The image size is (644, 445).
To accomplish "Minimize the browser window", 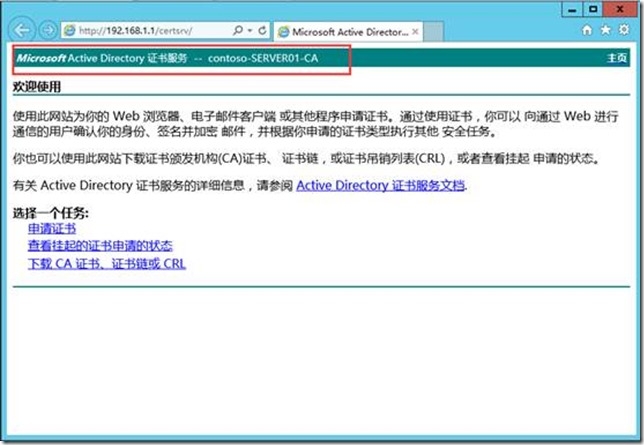I will (x=572, y=9).
